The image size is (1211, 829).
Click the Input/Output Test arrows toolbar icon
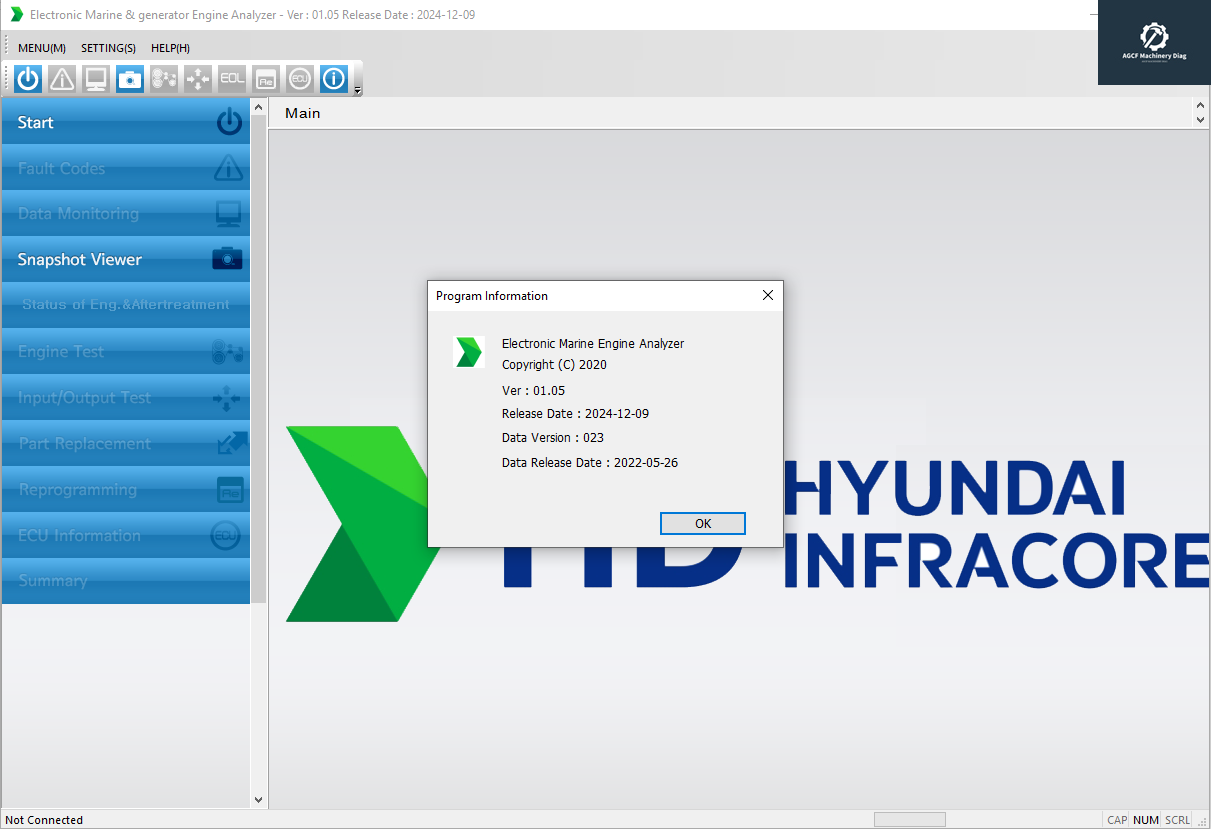[198, 79]
